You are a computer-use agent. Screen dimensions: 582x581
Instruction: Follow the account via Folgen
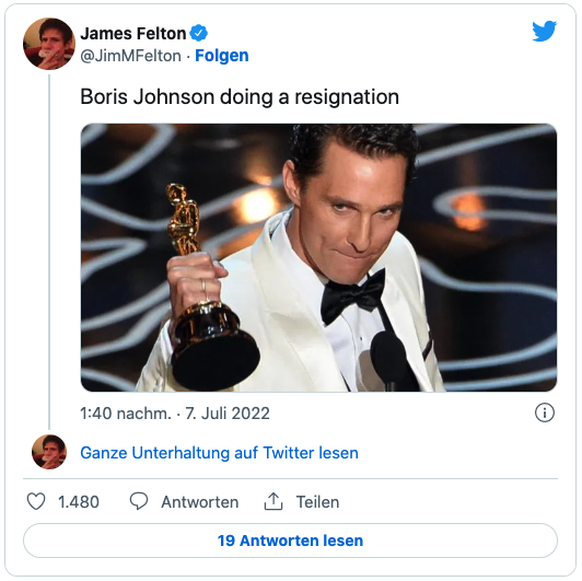[x=222, y=56]
